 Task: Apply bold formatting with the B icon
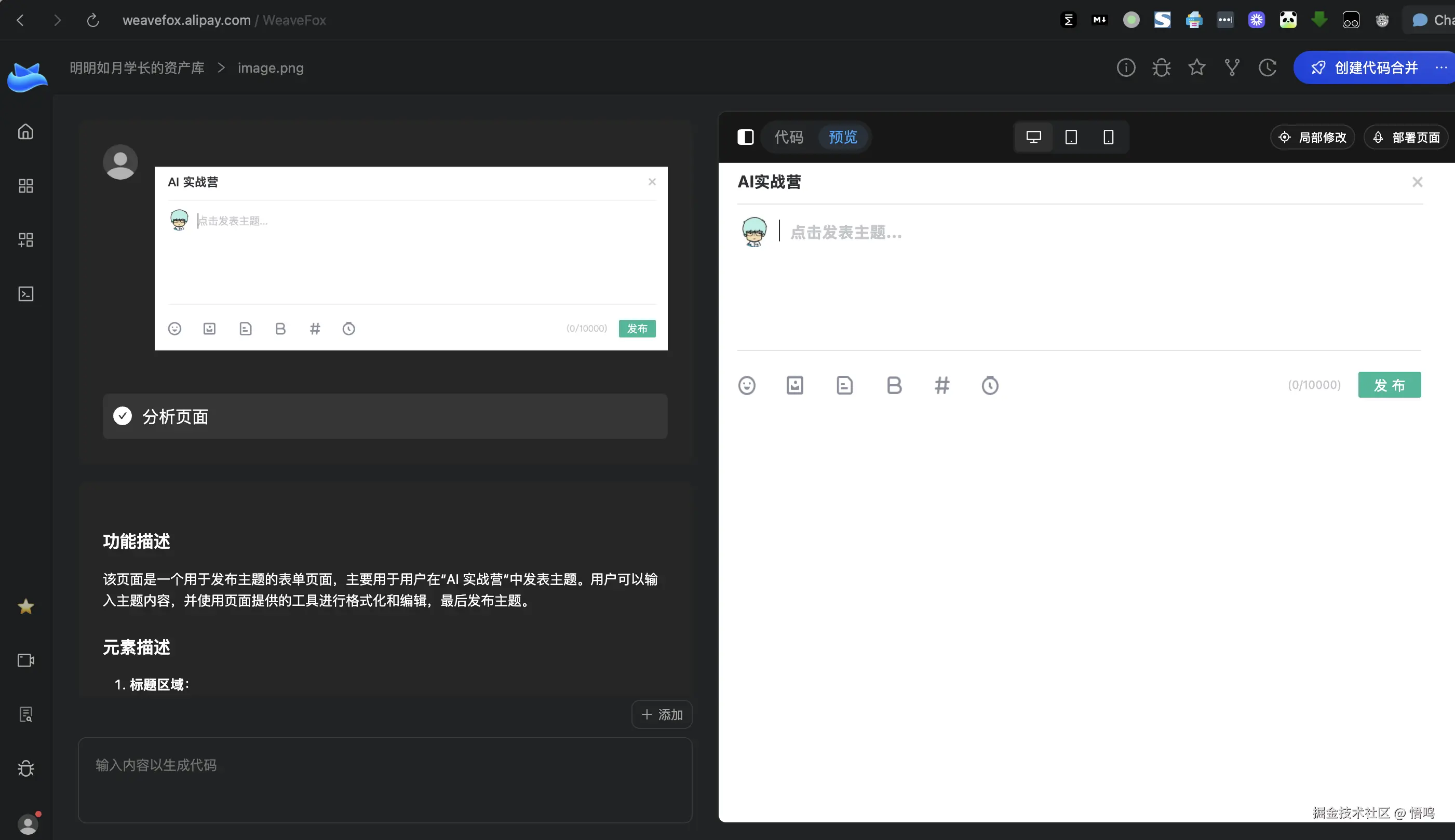click(x=893, y=385)
